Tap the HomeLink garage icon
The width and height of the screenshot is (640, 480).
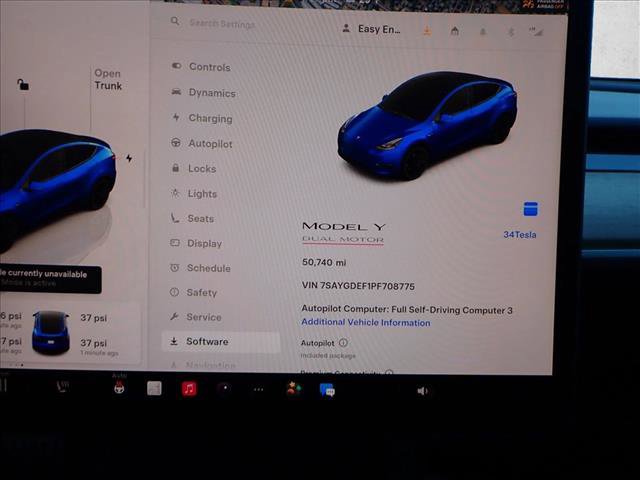pos(455,31)
